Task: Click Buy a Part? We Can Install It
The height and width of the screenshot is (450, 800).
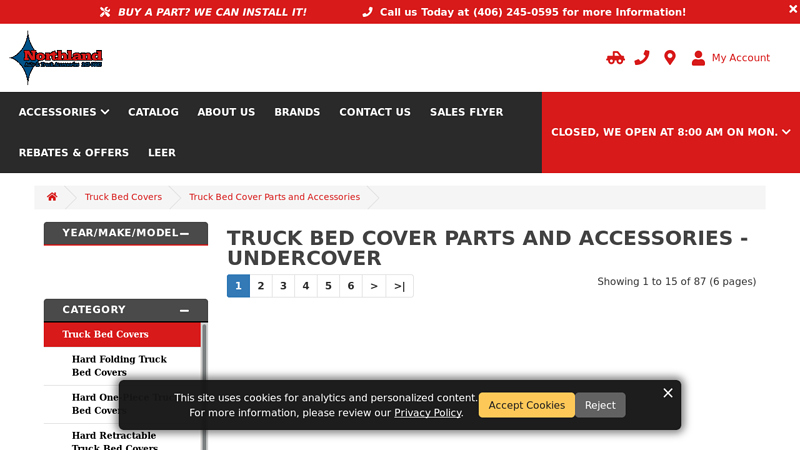Action: (x=212, y=12)
